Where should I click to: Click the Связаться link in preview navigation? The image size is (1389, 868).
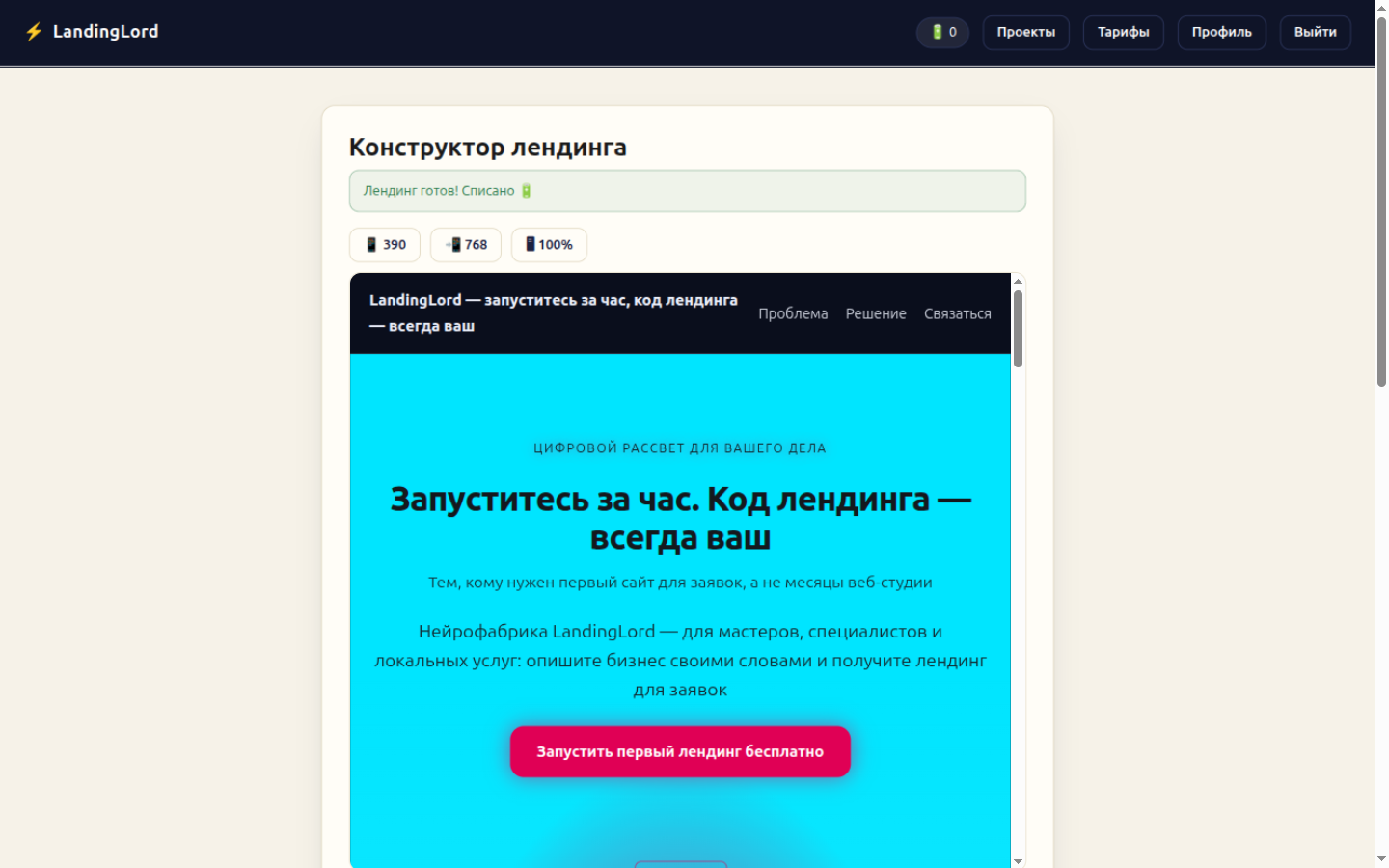pyautogui.click(x=958, y=313)
